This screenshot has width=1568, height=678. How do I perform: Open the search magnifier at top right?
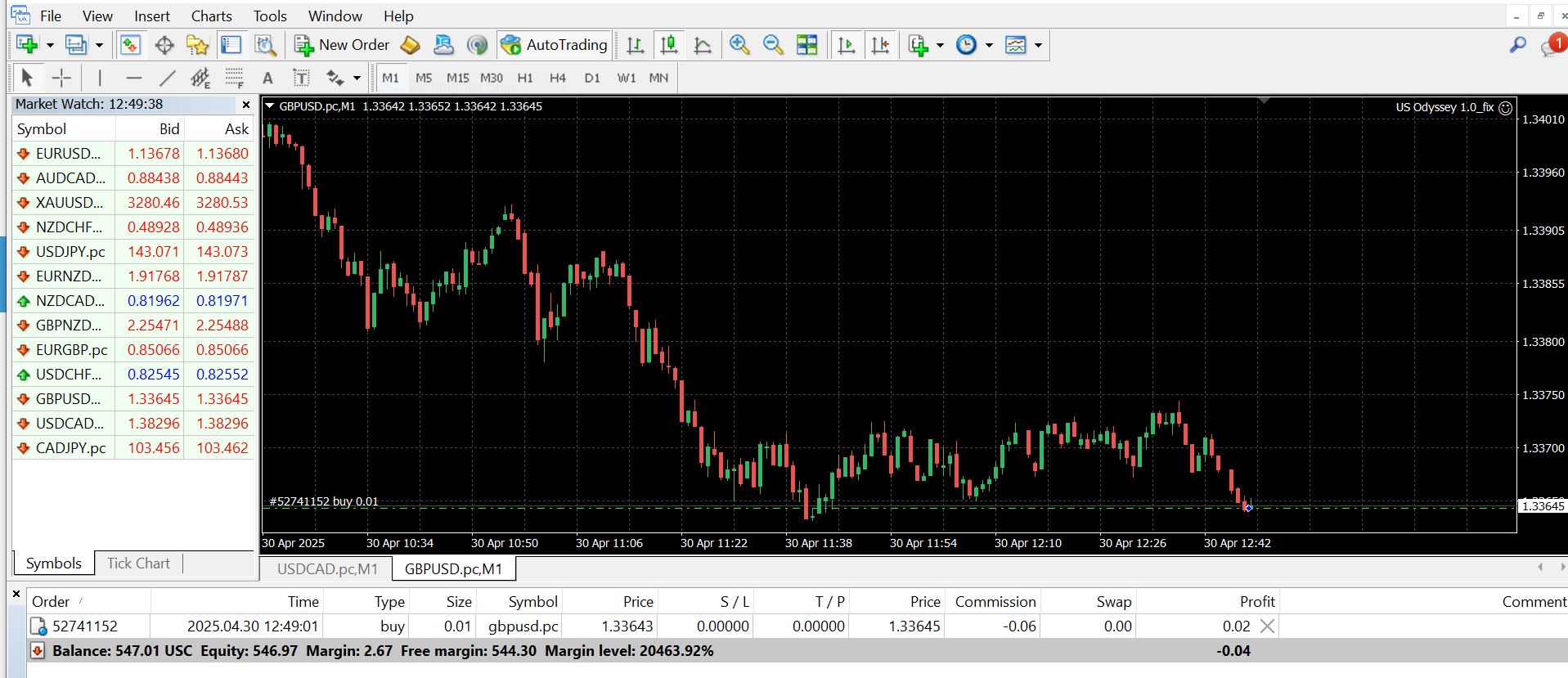coord(1517,45)
